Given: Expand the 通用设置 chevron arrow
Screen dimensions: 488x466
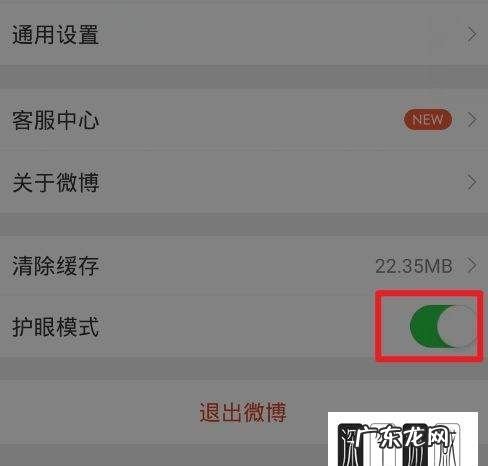Looking at the screenshot, I should (471, 34).
